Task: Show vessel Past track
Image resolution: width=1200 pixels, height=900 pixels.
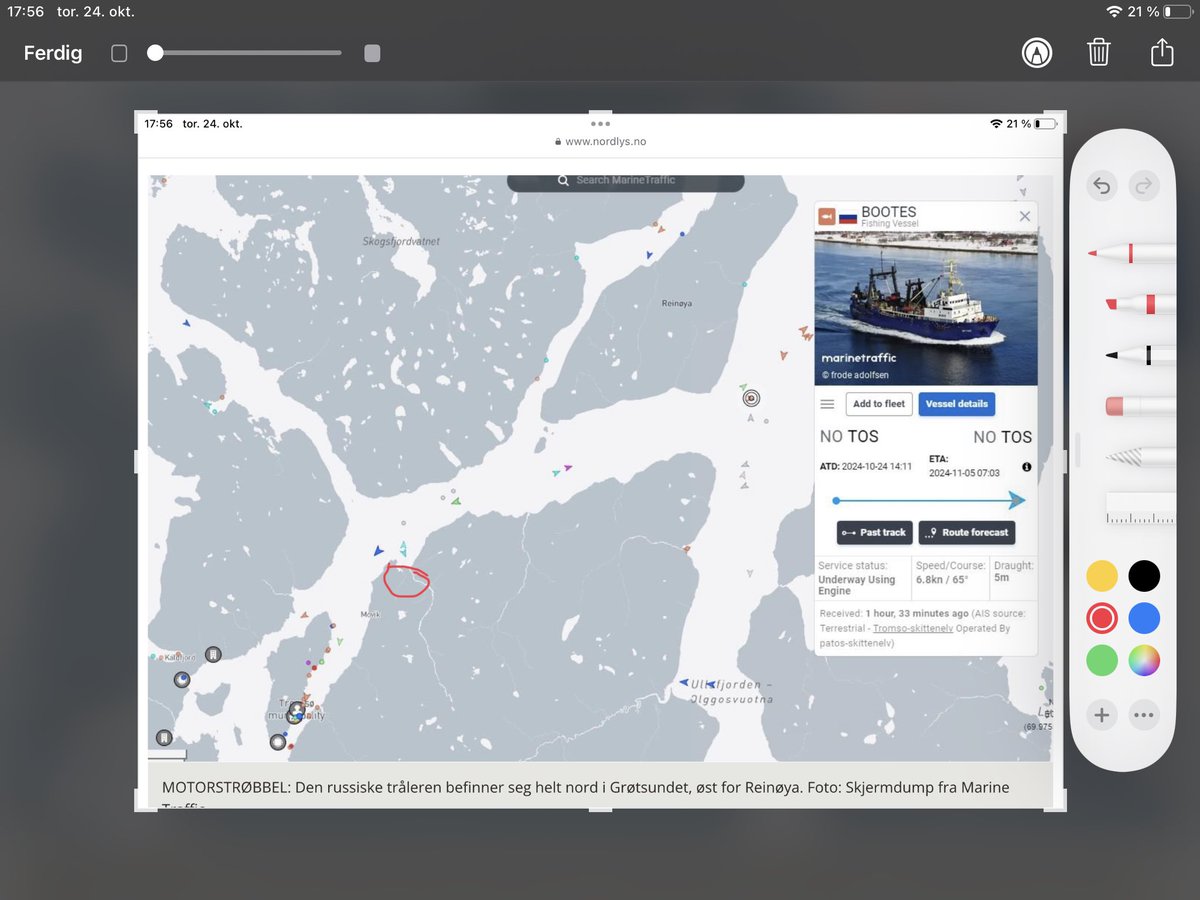Action: [x=873, y=533]
